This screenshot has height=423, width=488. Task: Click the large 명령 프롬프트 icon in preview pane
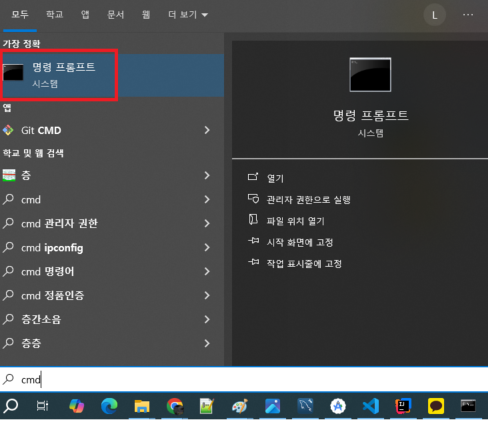pyautogui.click(x=370, y=75)
